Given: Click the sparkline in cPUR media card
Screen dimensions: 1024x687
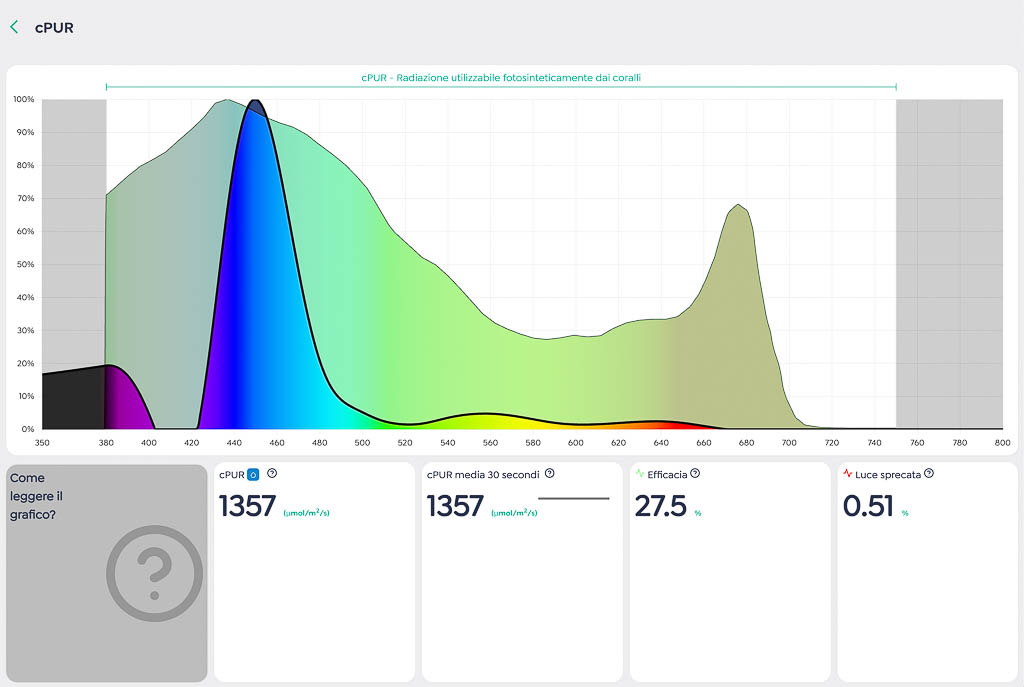Looking at the screenshot, I should (x=573, y=498).
